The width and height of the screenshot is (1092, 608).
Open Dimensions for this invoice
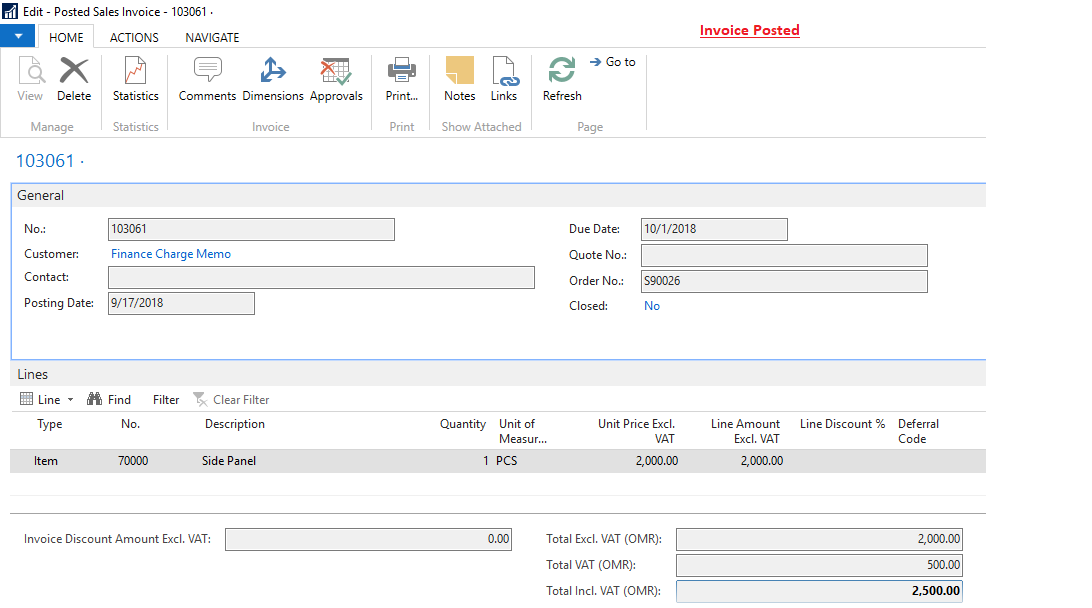[272, 78]
